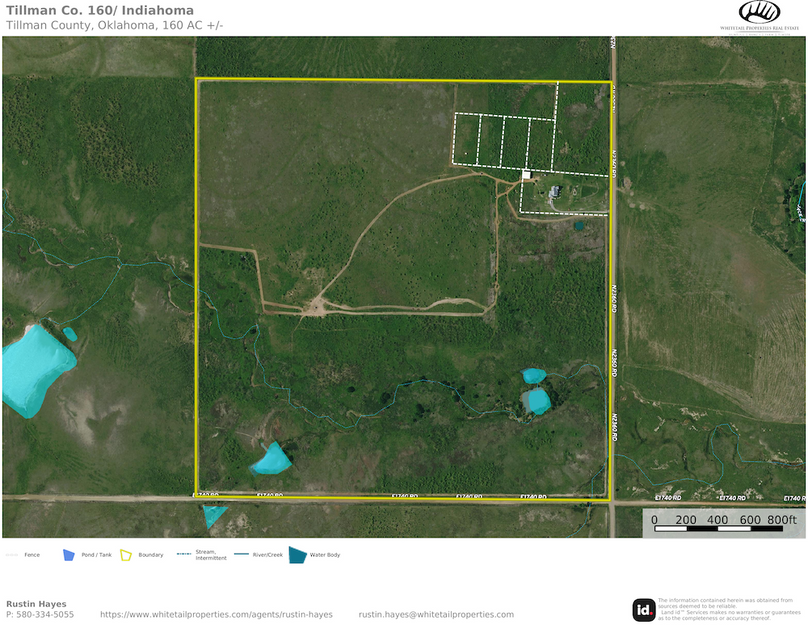Click the white building beside the fenced pens
The image size is (808, 625).
[526, 175]
